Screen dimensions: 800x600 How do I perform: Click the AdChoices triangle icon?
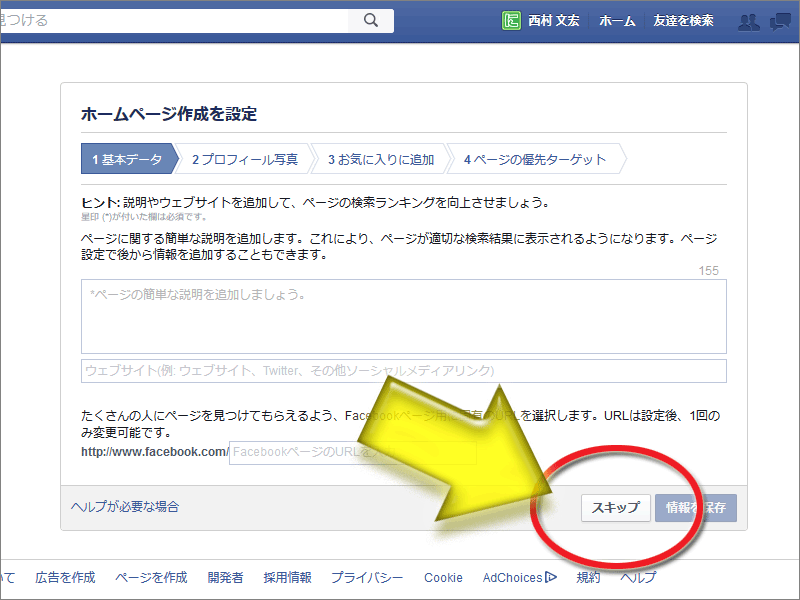click(x=551, y=577)
